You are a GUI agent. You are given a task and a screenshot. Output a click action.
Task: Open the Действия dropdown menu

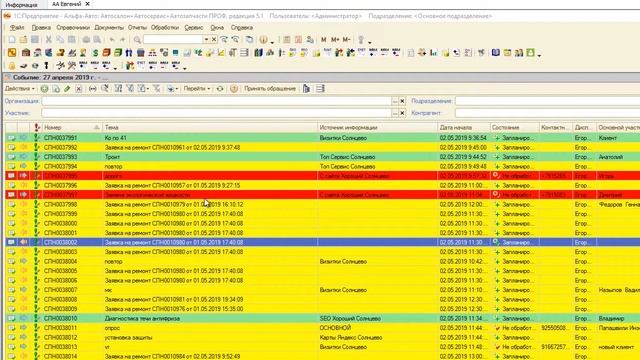[20, 89]
